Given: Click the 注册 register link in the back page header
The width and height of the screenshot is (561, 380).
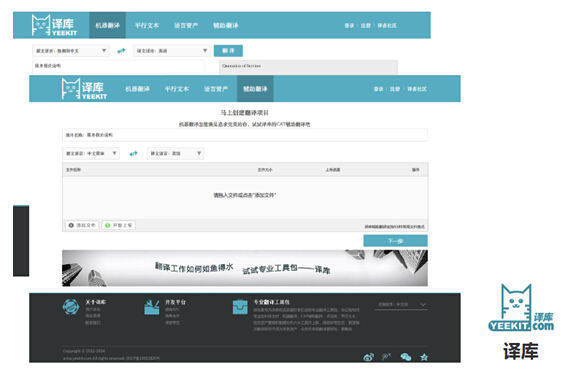Looking at the screenshot, I should (366, 26).
